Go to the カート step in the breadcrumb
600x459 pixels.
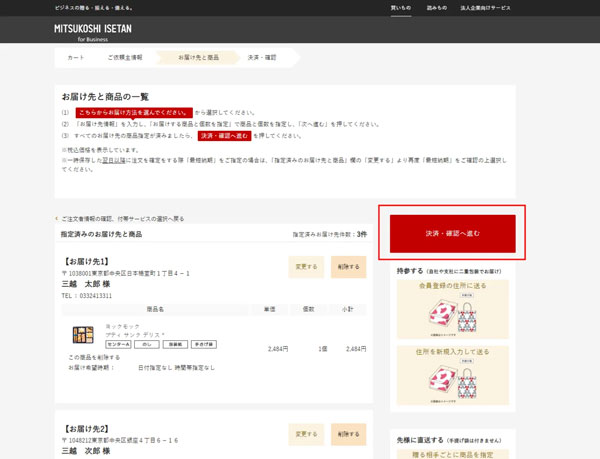76,58
